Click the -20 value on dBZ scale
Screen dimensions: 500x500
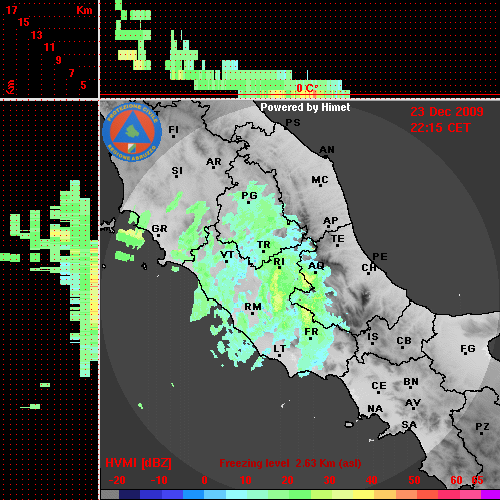117,480
